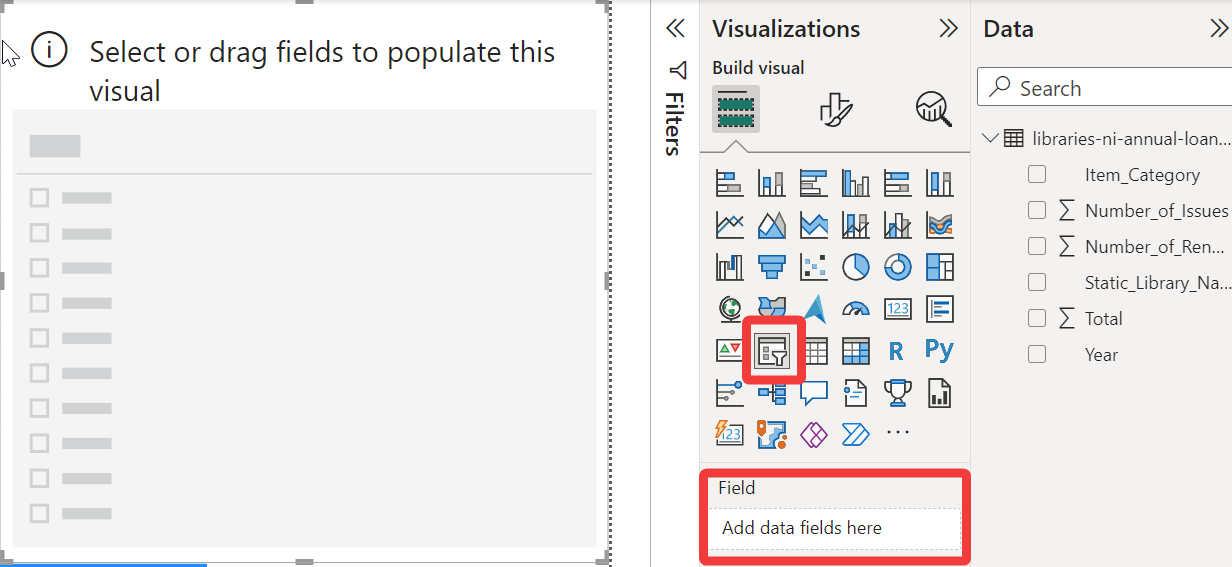Select the Gauge visualization
The image size is (1232, 567).
tap(855, 309)
